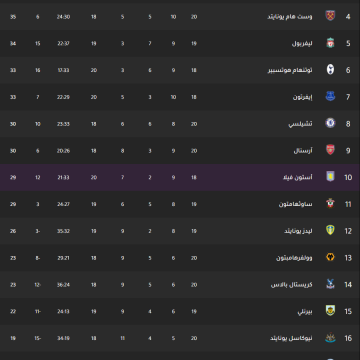Click the Leeds United badge icon
The width and height of the screenshot is (360, 360).
click(x=330, y=230)
